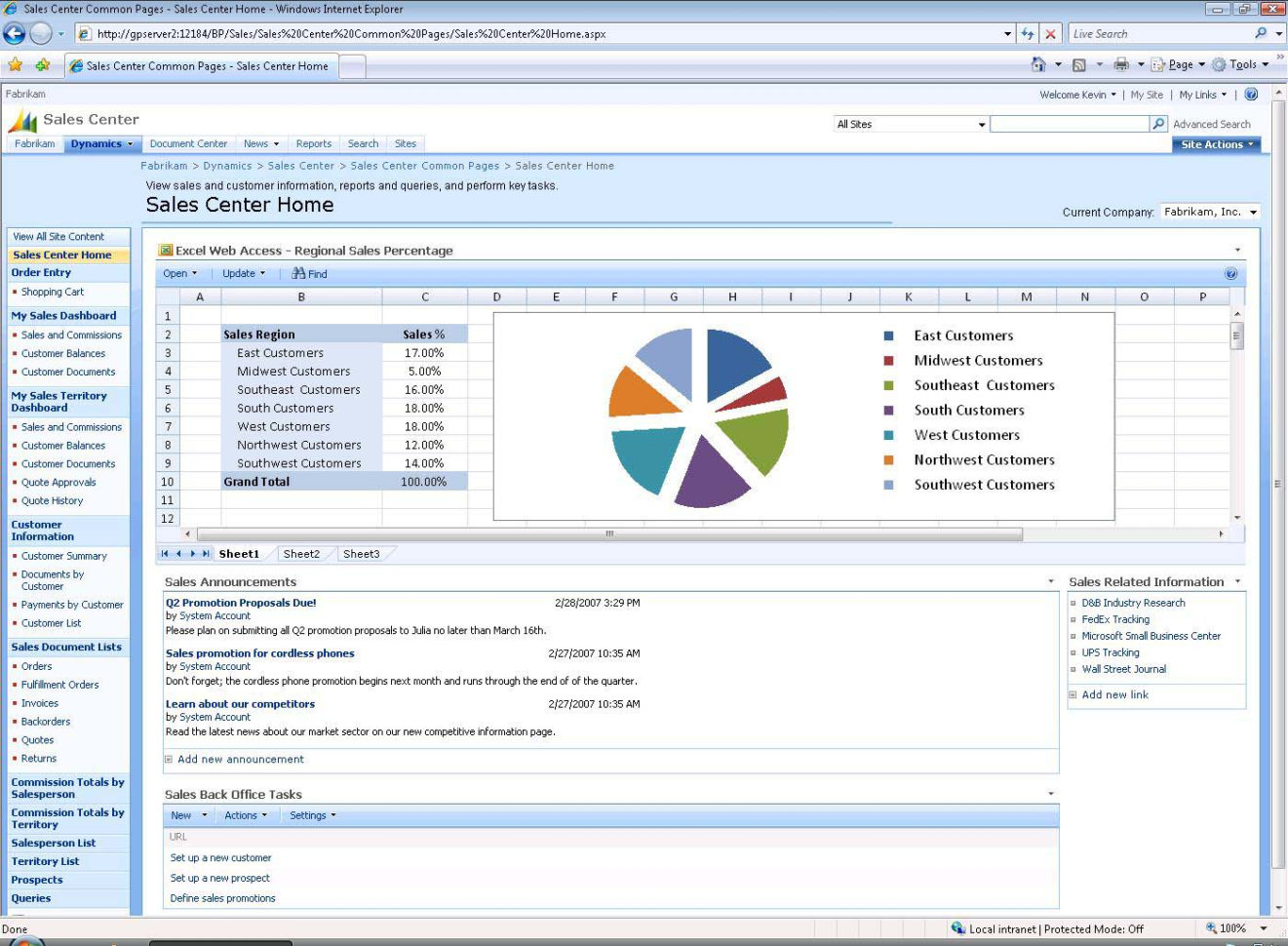Click the blue East Customers legend swatch

click(888, 335)
